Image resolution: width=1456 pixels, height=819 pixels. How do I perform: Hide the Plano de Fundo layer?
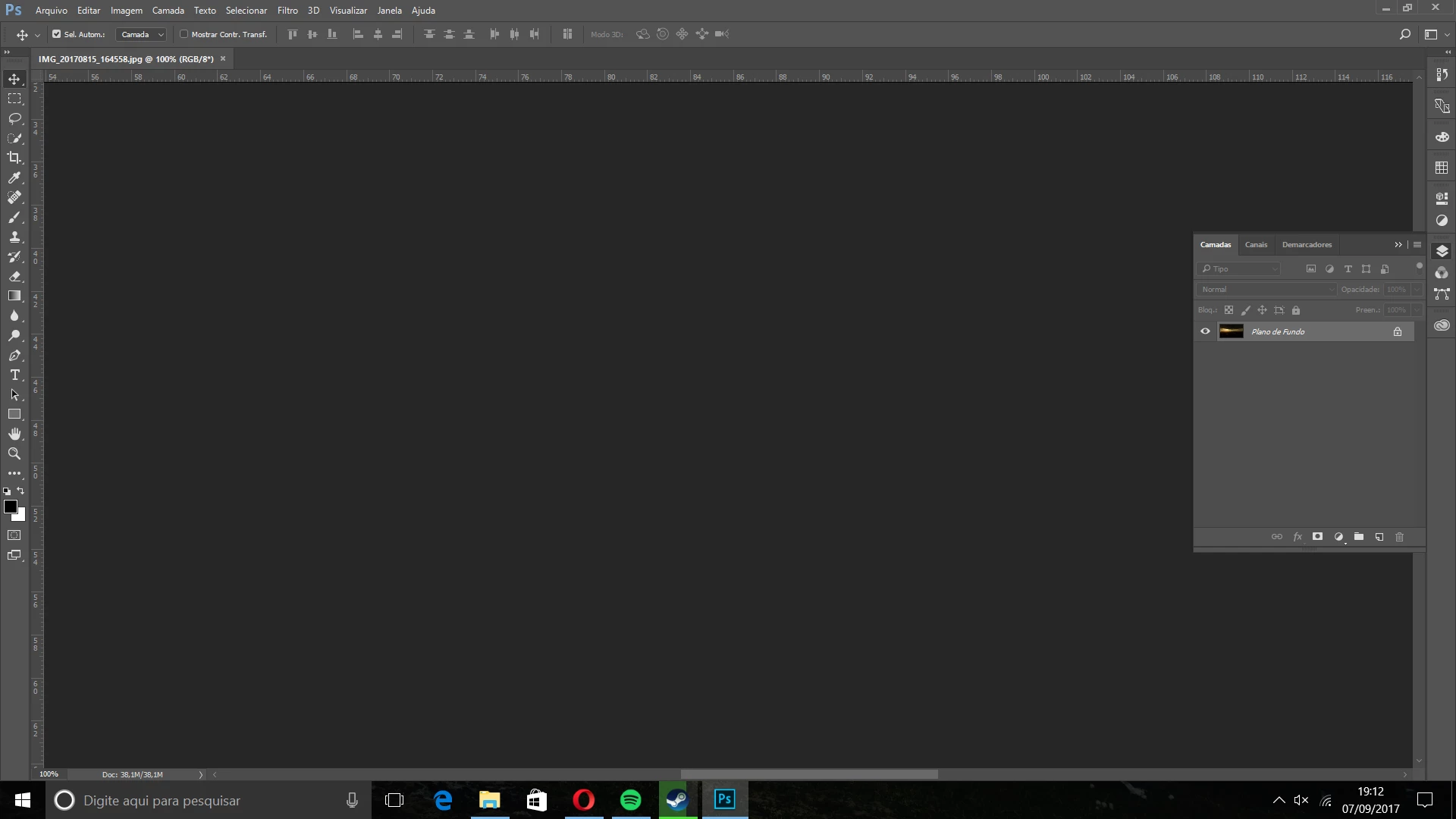pos(1205,331)
